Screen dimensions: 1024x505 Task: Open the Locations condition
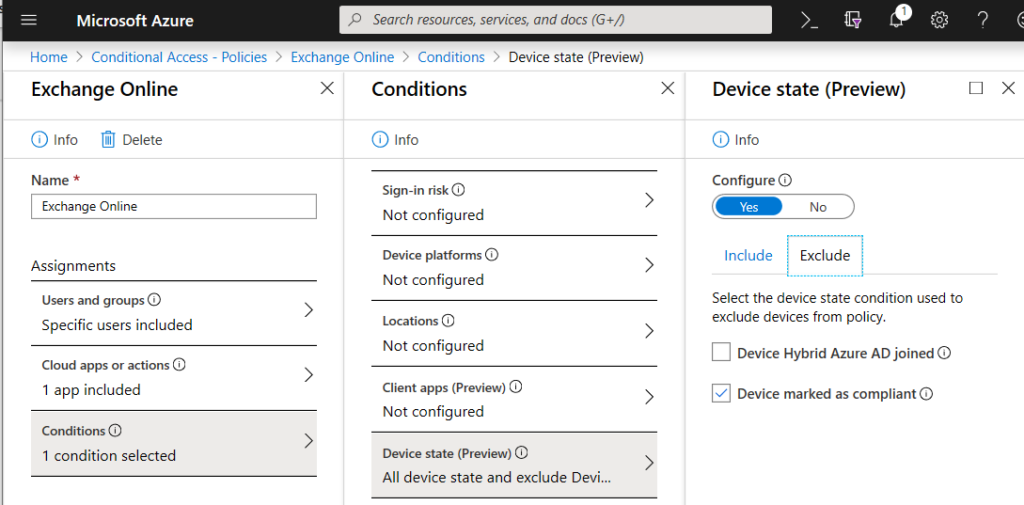[x=514, y=333]
